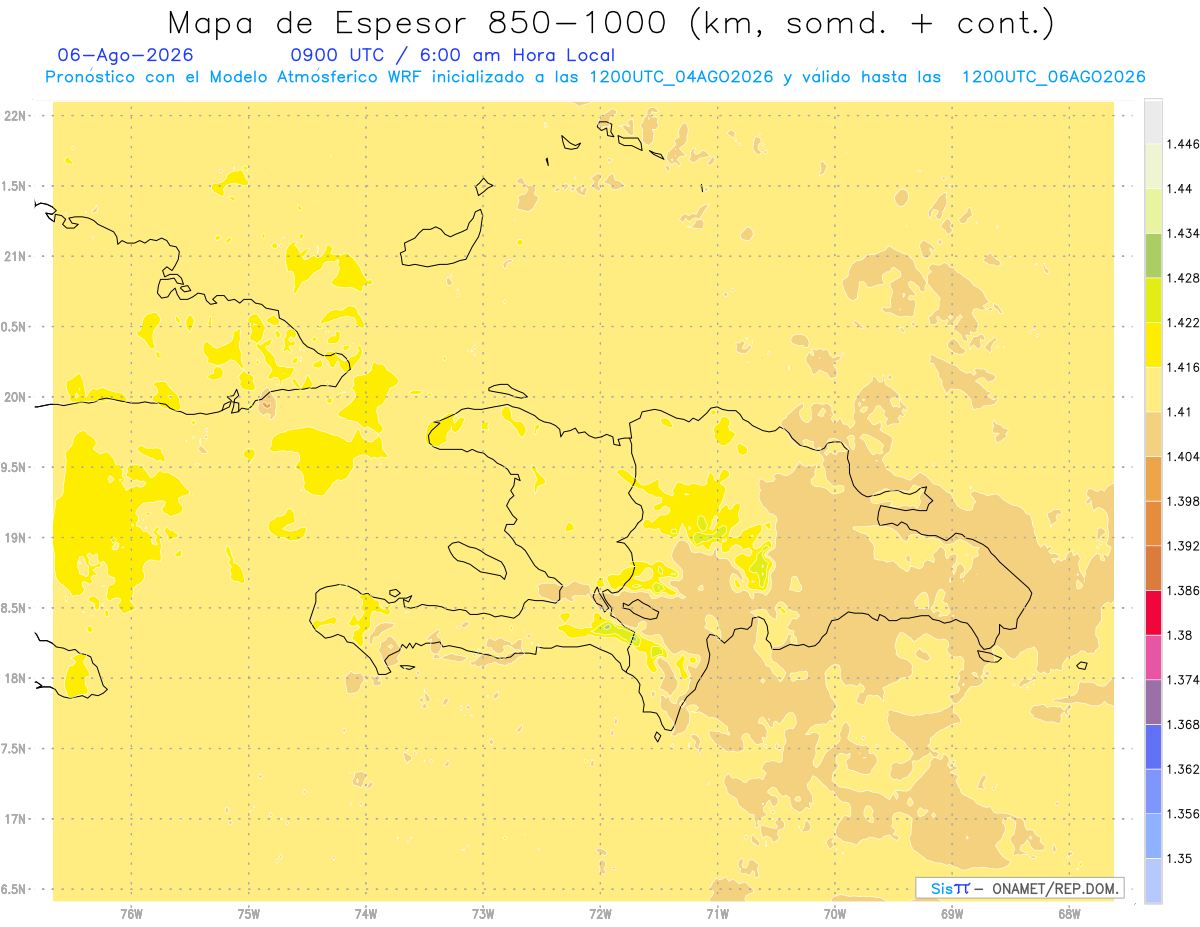Click the colorbar value "1.368"
The width and height of the screenshot is (1200, 927).
pos(1182,725)
